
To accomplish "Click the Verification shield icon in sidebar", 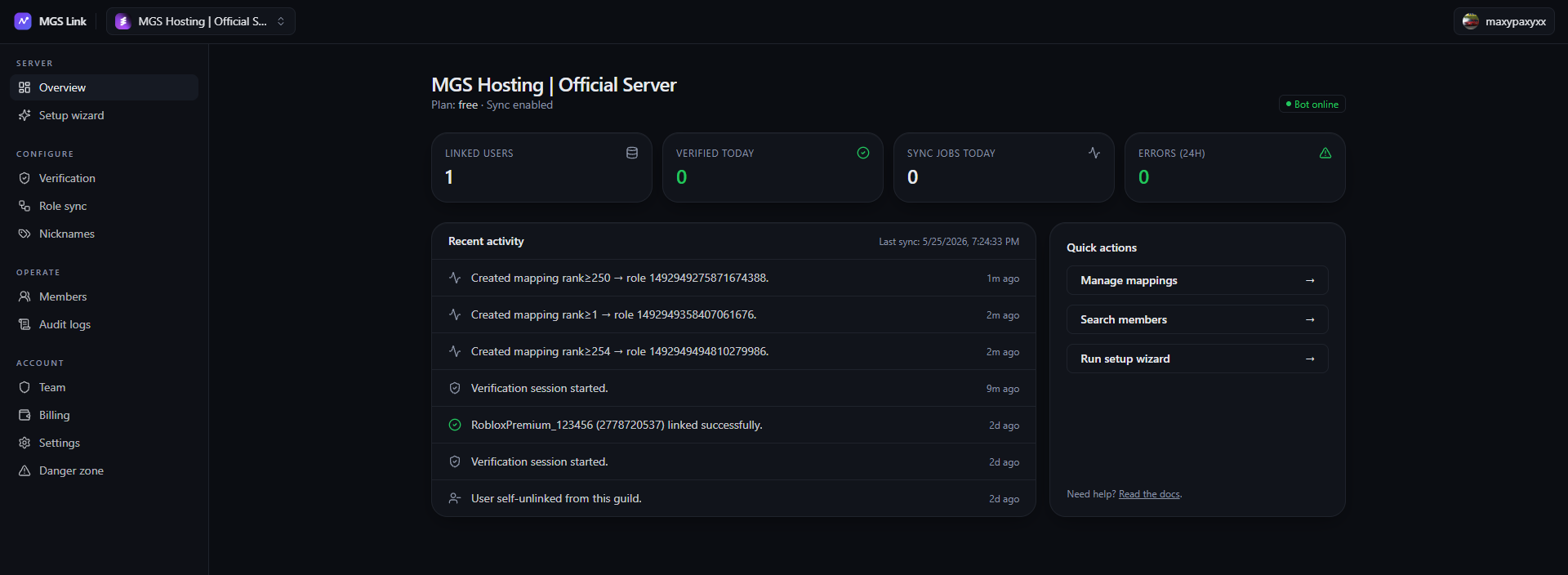I will click(x=24, y=178).
